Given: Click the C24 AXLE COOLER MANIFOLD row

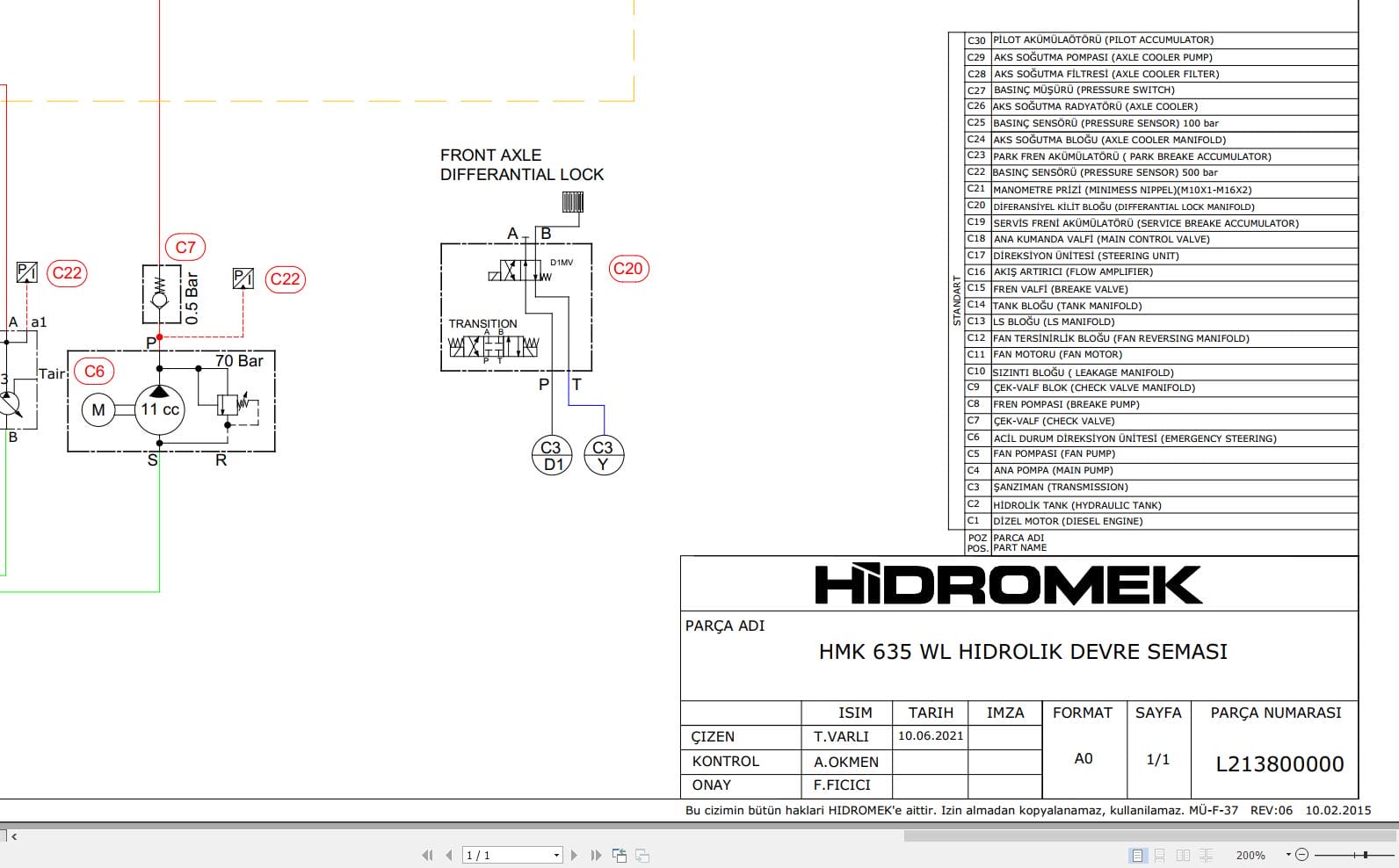Looking at the screenshot, I should [1162, 140].
